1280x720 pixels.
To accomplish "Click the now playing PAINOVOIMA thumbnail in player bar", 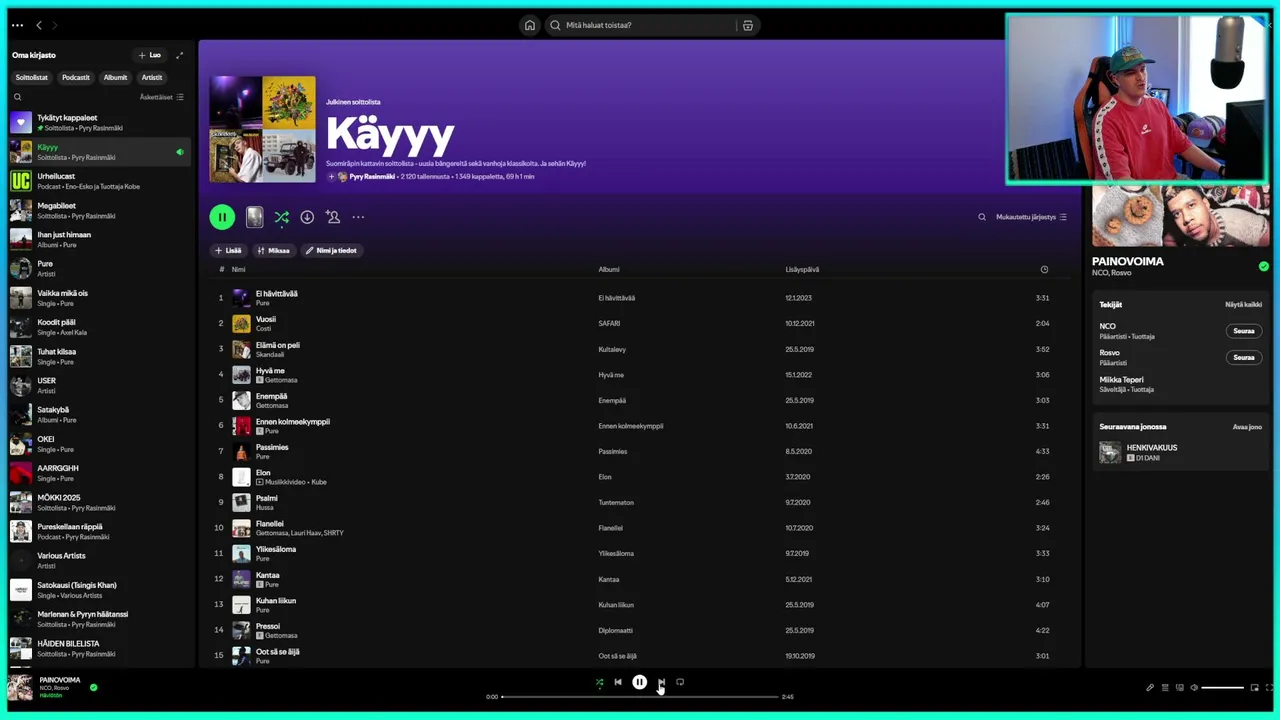I will pyautogui.click(x=20, y=688).
